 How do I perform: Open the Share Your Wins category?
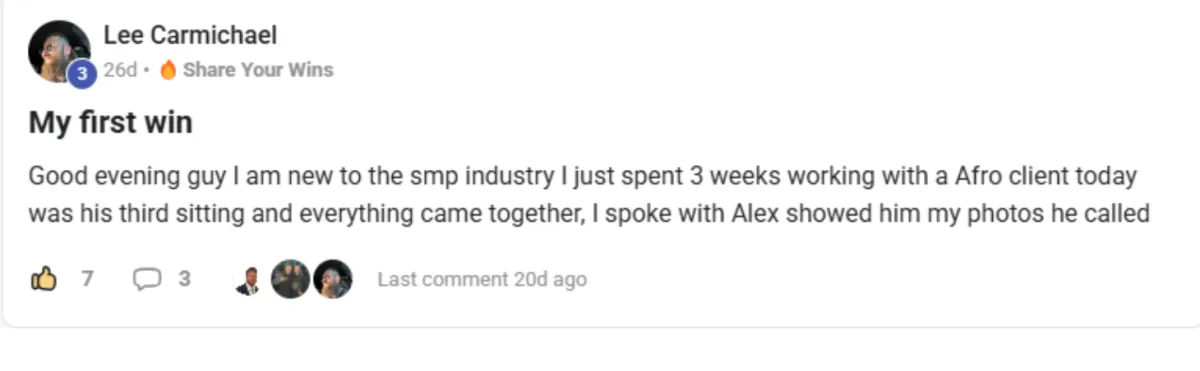point(258,70)
